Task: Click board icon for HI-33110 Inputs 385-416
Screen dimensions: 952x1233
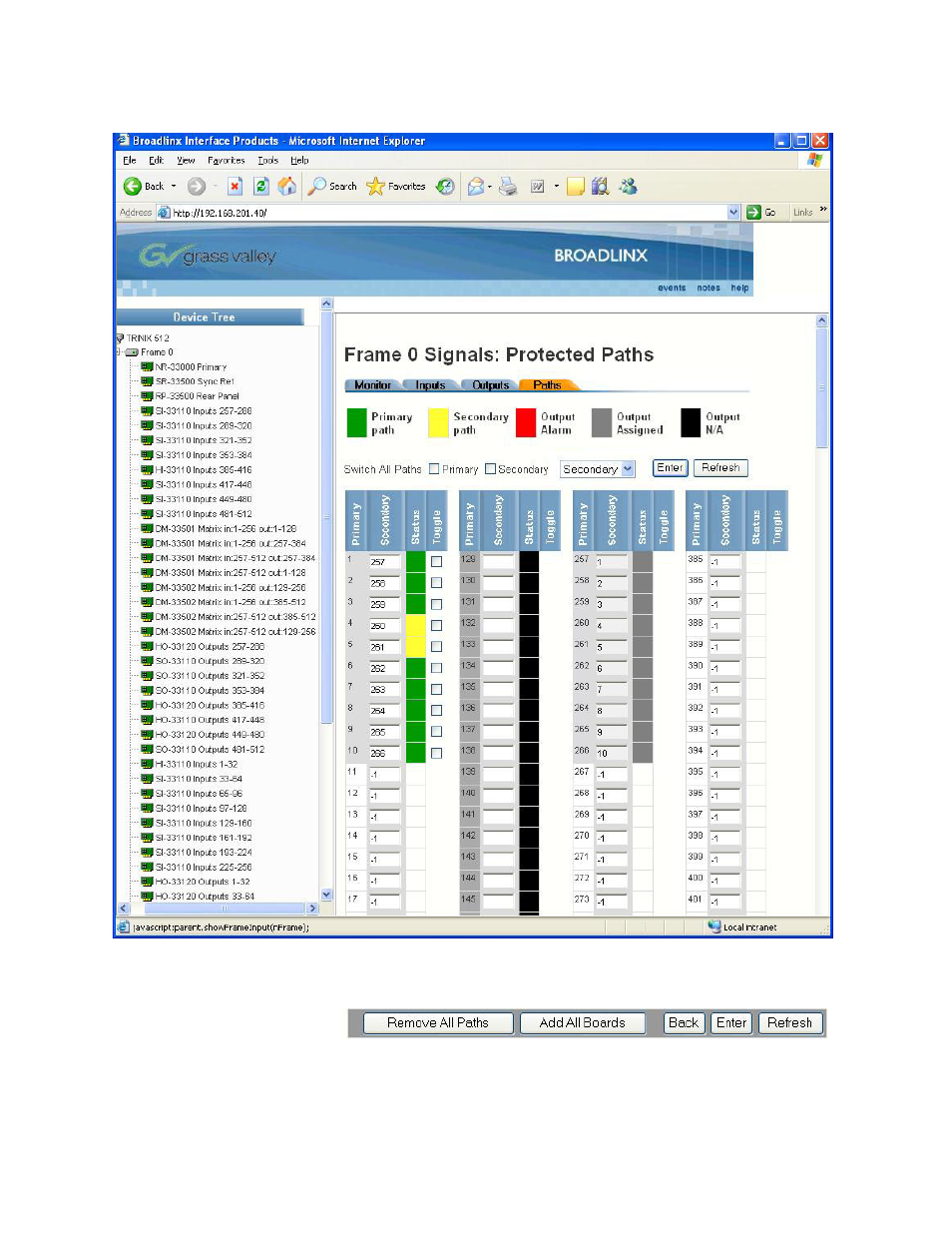Action: pos(147,469)
